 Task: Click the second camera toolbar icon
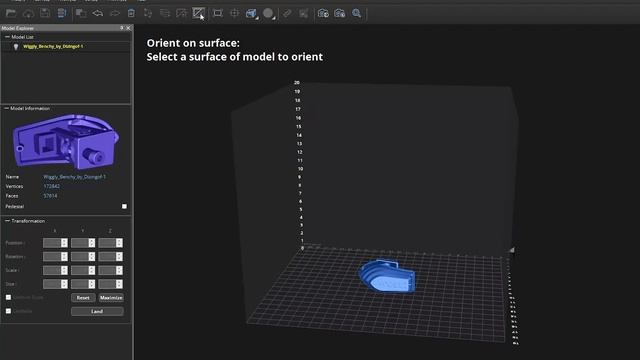click(x=340, y=13)
